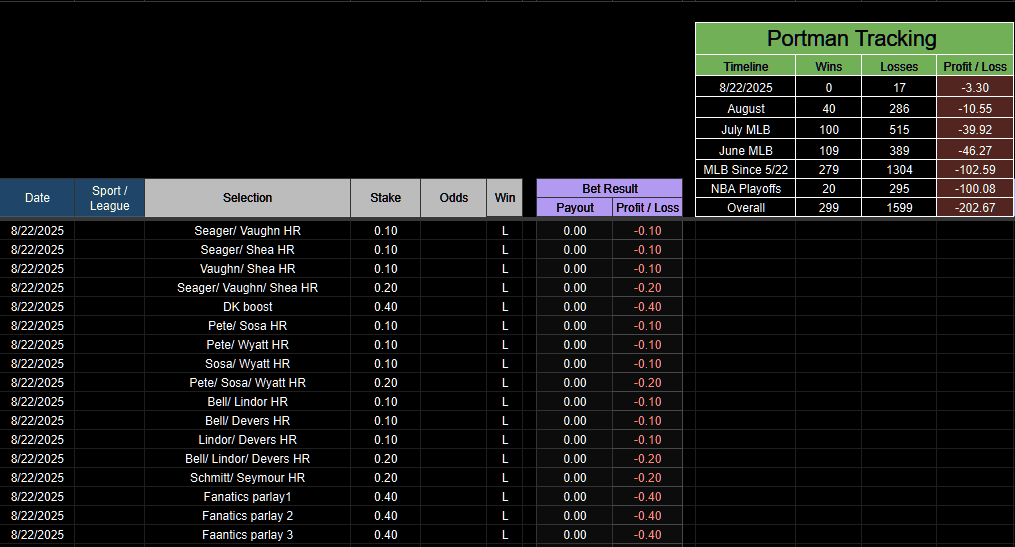This screenshot has width=1015, height=547.
Task: Select the 515 July losses cell
Action: (x=898, y=129)
